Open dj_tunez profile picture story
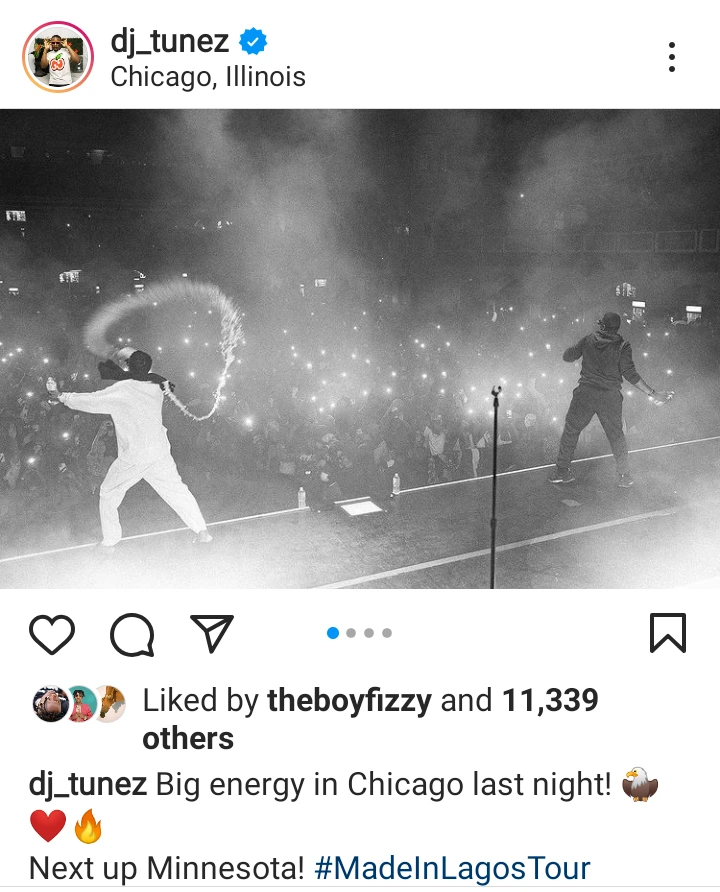The width and height of the screenshot is (720, 892). click(58, 57)
